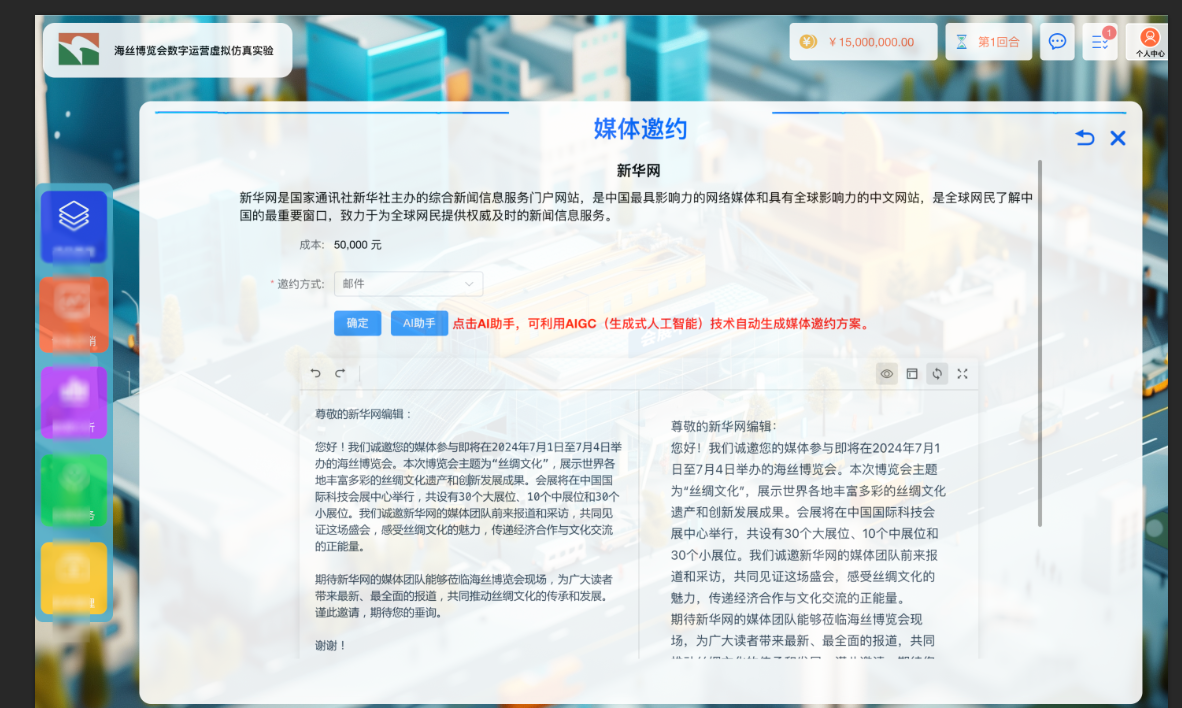The width and height of the screenshot is (1182, 708).
Task: Open the 邀约方式 dropdown showing 邮件
Action: point(408,284)
